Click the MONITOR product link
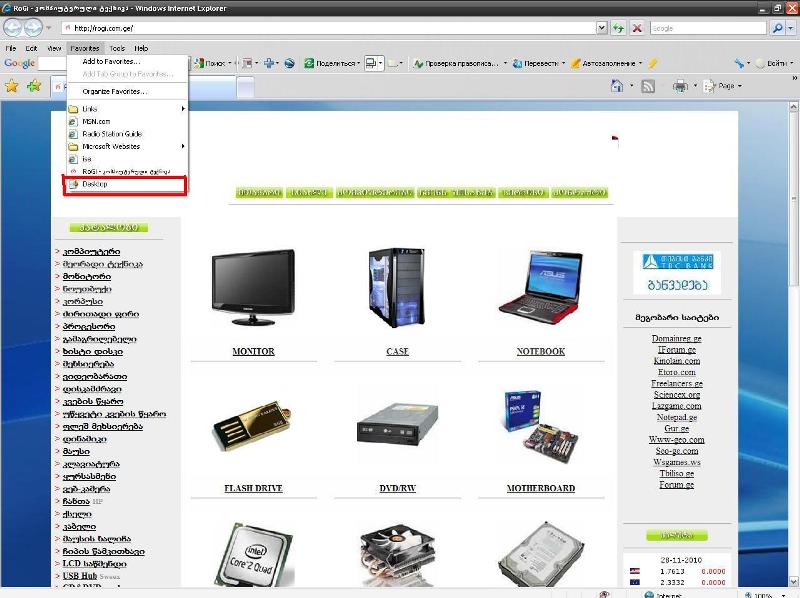The height and width of the screenshot is (598, 800). [x=253, y=352]
